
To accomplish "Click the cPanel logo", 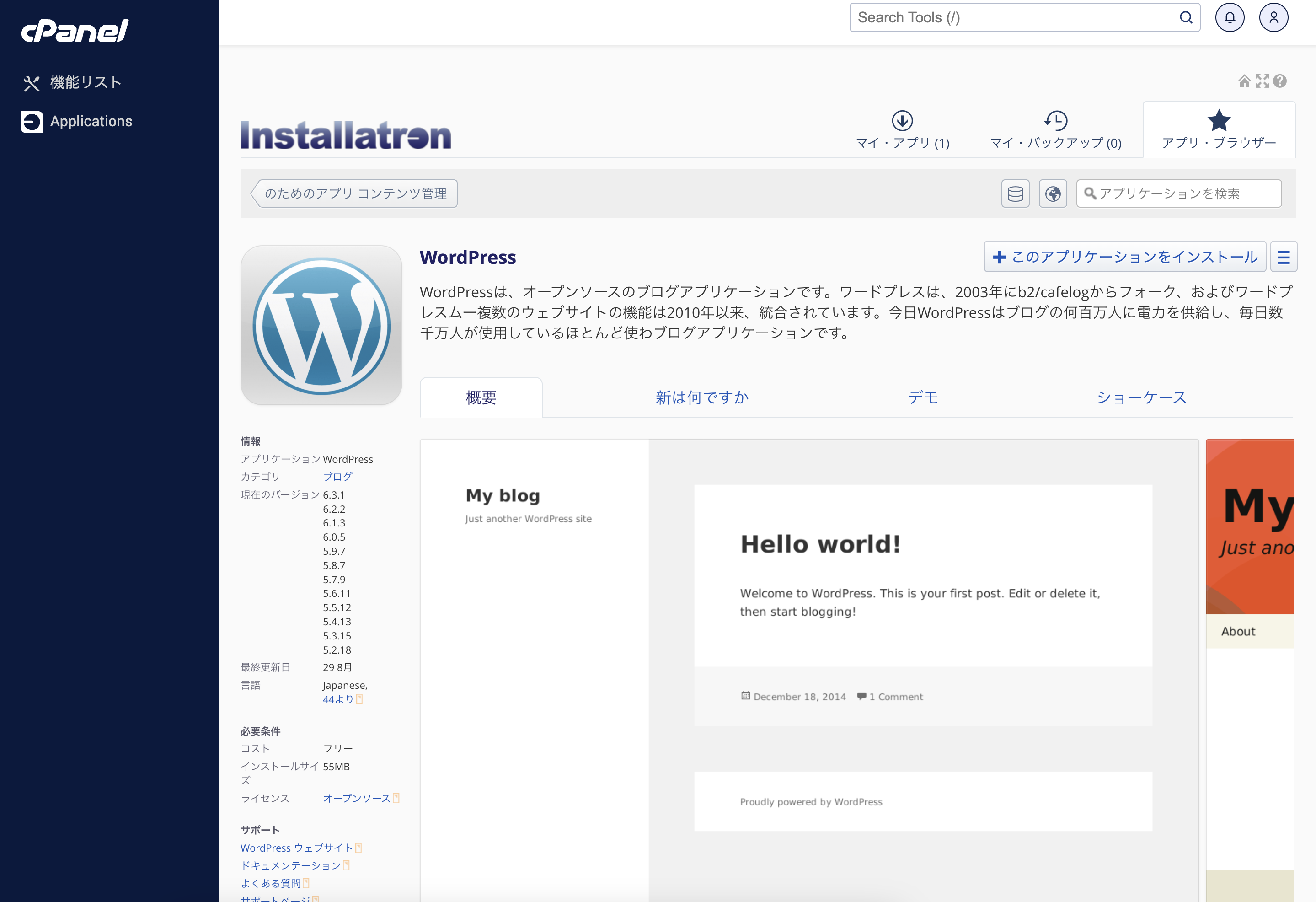I will pyautogui.click(x=75, y=31).
